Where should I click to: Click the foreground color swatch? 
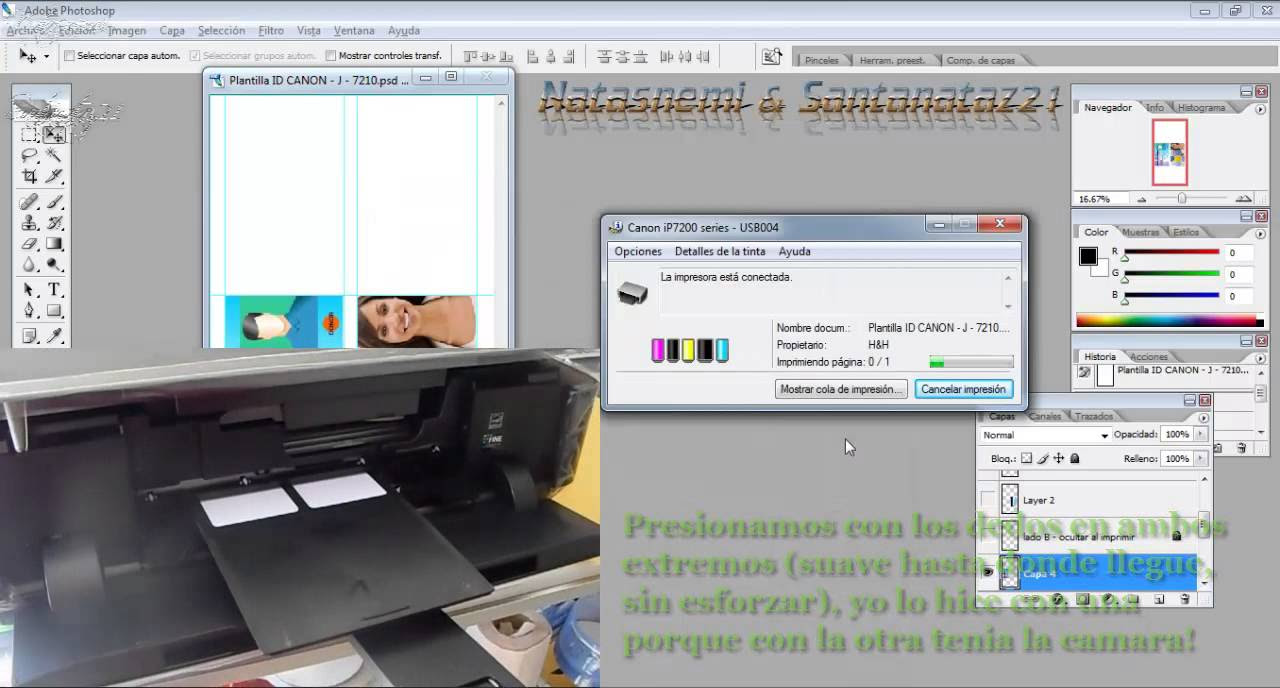tap(1088, 257)
